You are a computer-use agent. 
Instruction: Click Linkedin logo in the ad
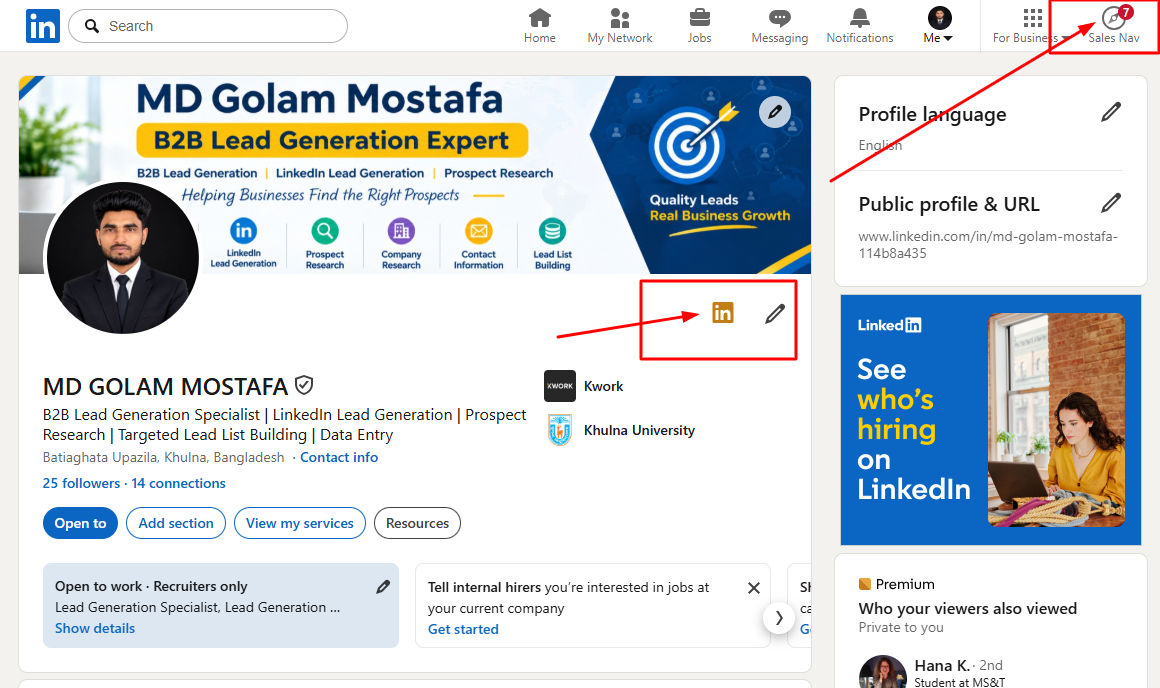point(889,325)
